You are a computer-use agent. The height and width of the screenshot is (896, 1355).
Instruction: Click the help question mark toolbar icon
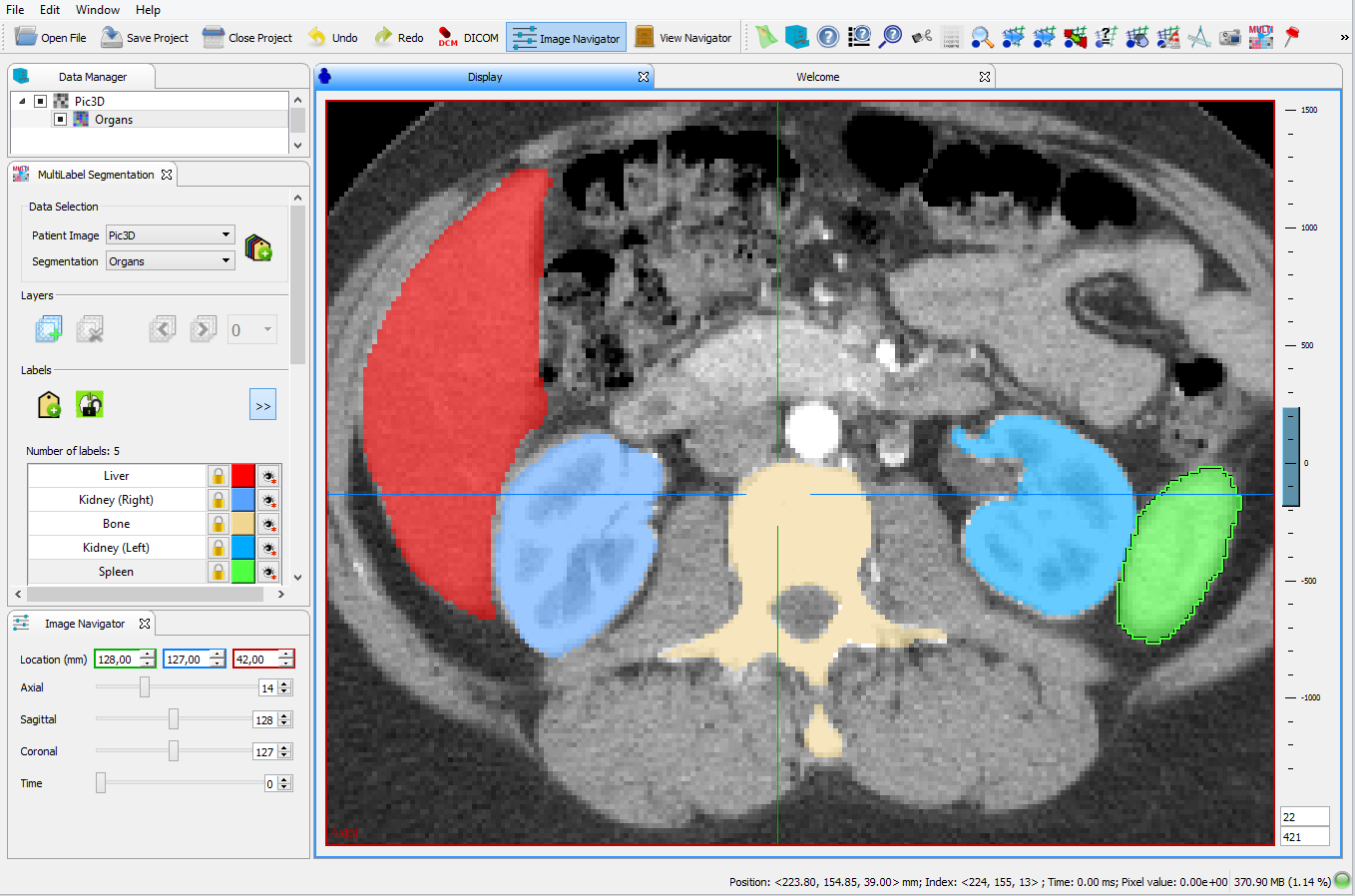[x=828, y=38]
